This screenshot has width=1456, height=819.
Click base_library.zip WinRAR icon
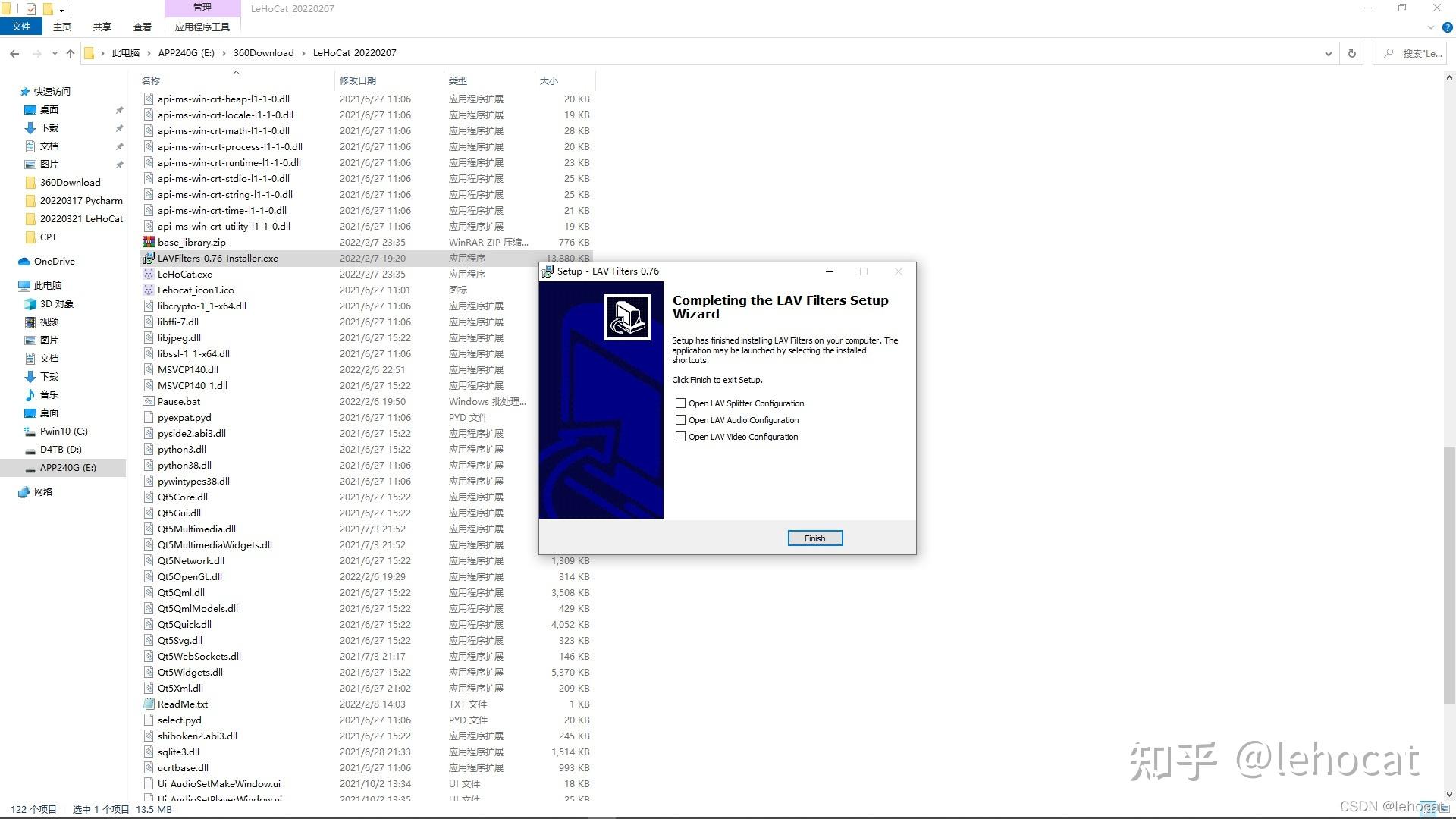pos(149,243)
